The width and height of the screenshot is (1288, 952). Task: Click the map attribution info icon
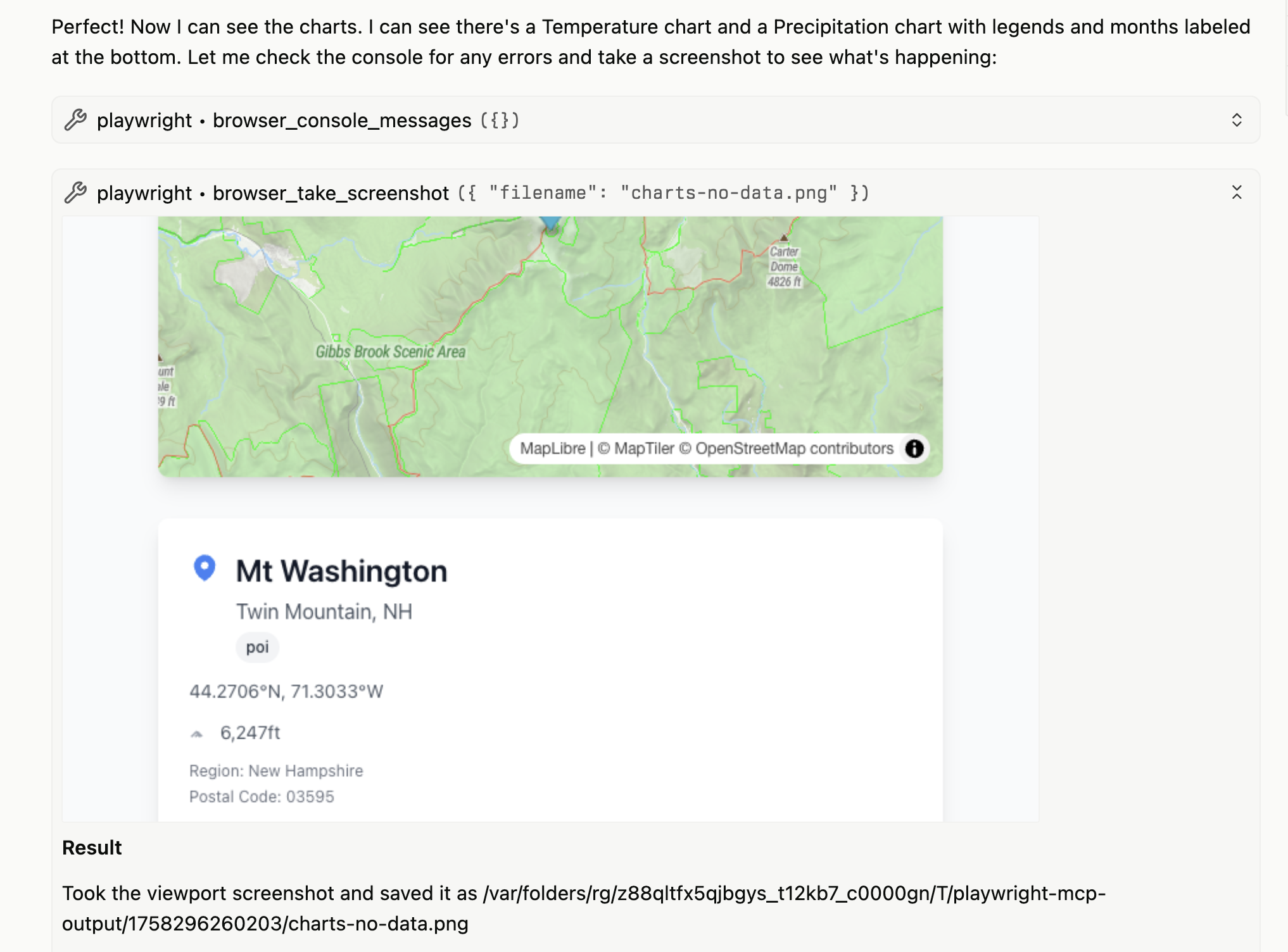tap(914, 448)
